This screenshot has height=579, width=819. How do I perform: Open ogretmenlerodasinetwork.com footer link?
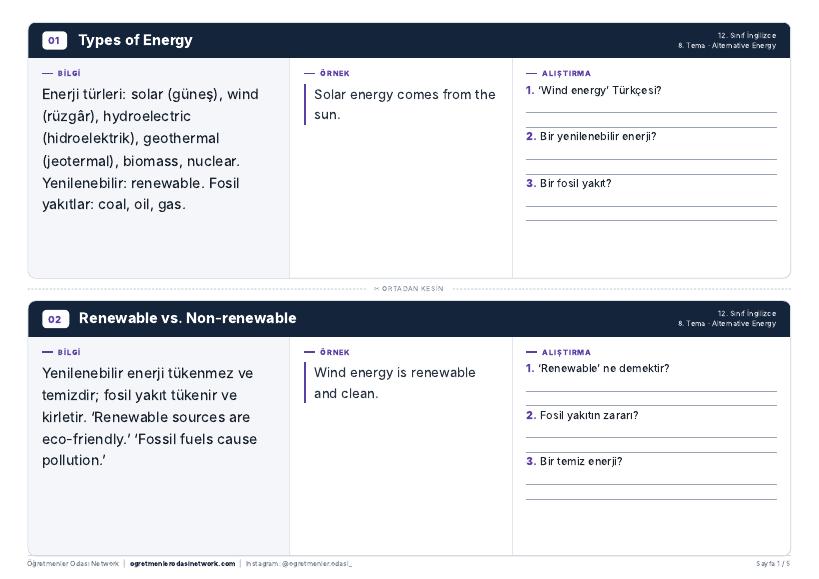[182, 564]
